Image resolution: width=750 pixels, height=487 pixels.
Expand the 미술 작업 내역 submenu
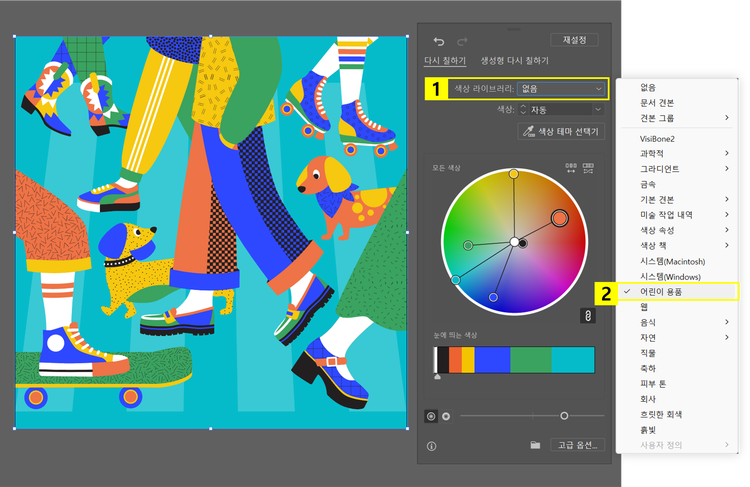coord(677,215)
